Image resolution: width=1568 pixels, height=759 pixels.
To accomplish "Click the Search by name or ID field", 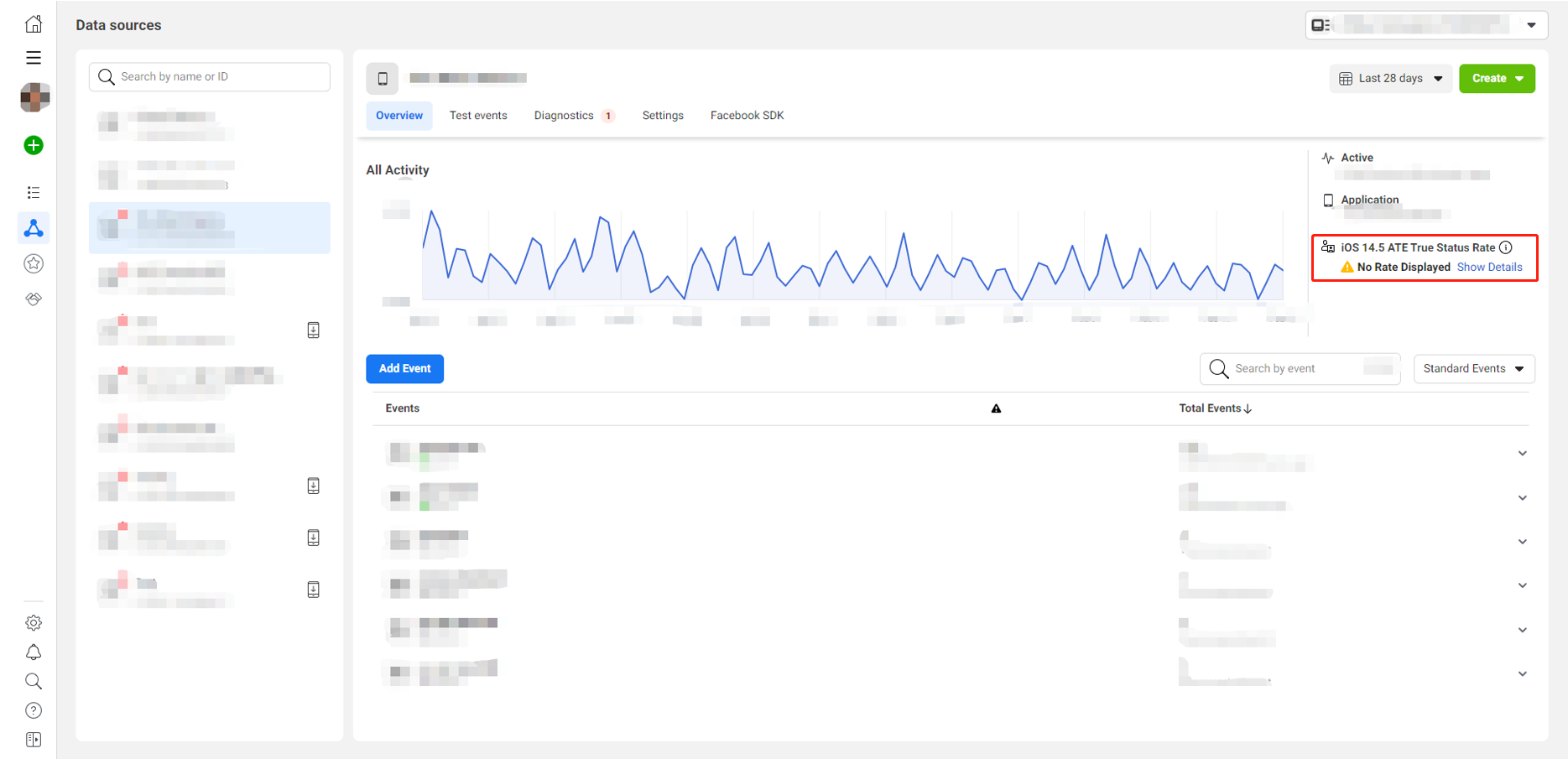I will 210,77.
